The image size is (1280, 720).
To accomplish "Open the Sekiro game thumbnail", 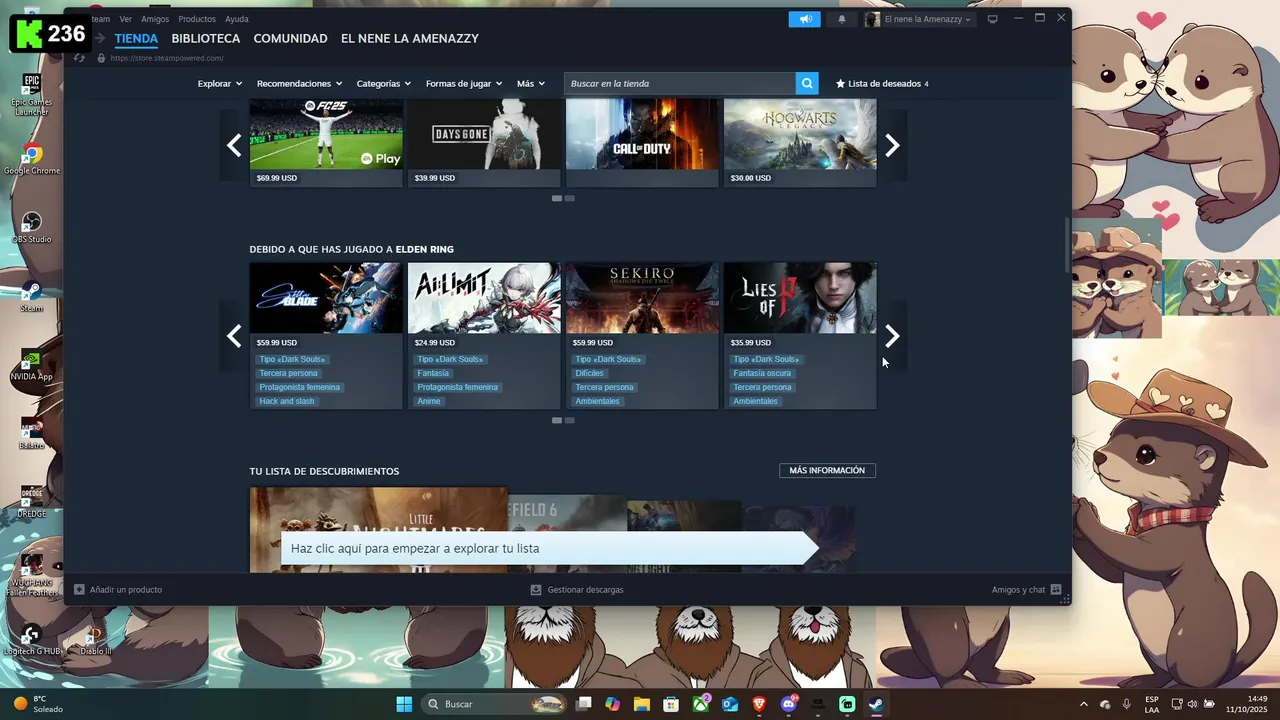I will [x=642, y=298].
